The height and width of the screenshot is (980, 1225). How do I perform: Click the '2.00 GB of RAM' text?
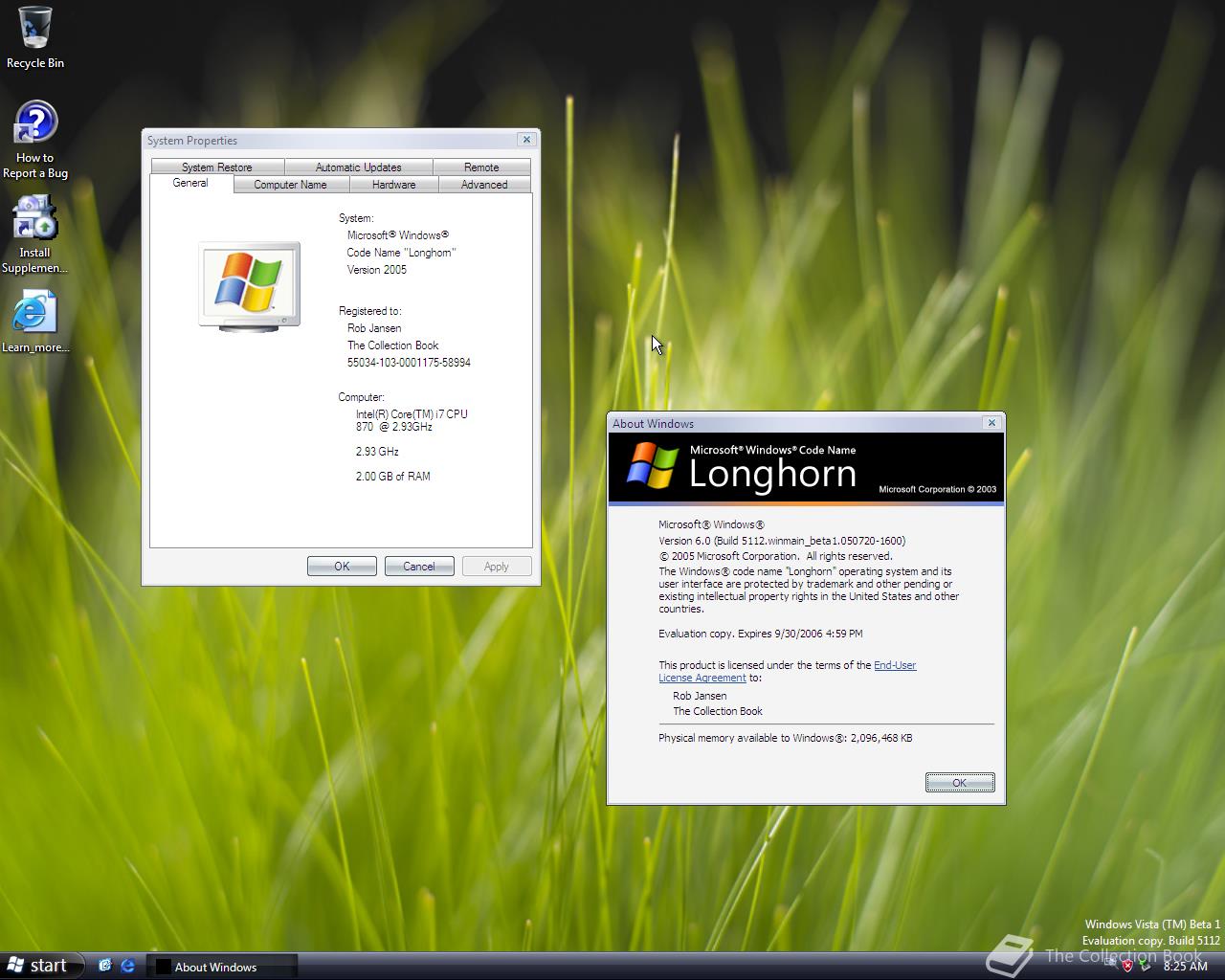coord(393,477)
